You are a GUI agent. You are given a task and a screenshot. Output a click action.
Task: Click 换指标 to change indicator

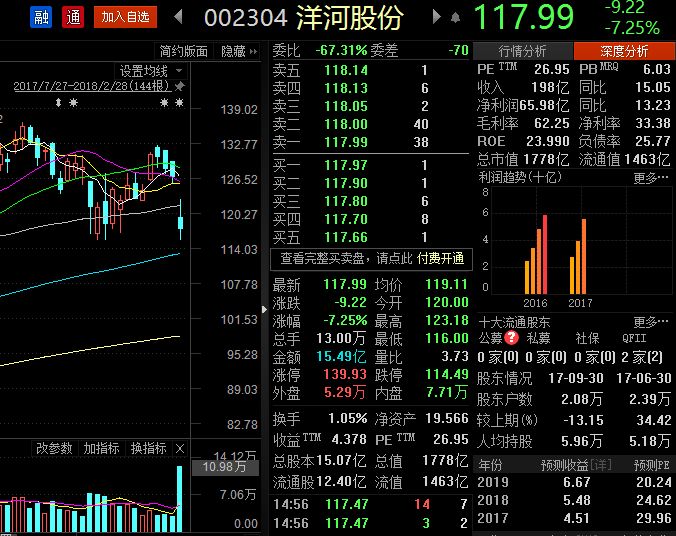(148, 448)
